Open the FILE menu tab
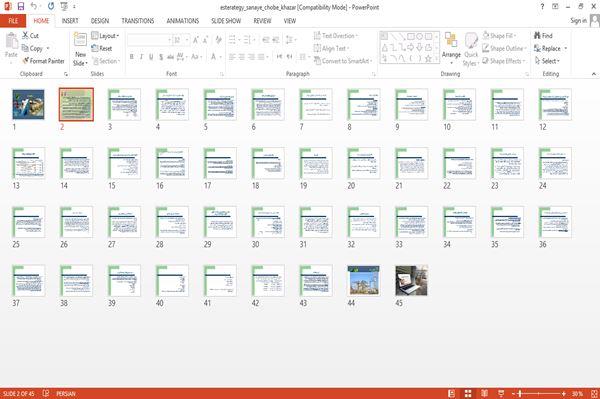This screenshot has width=600, height=399. pos(13,21)
